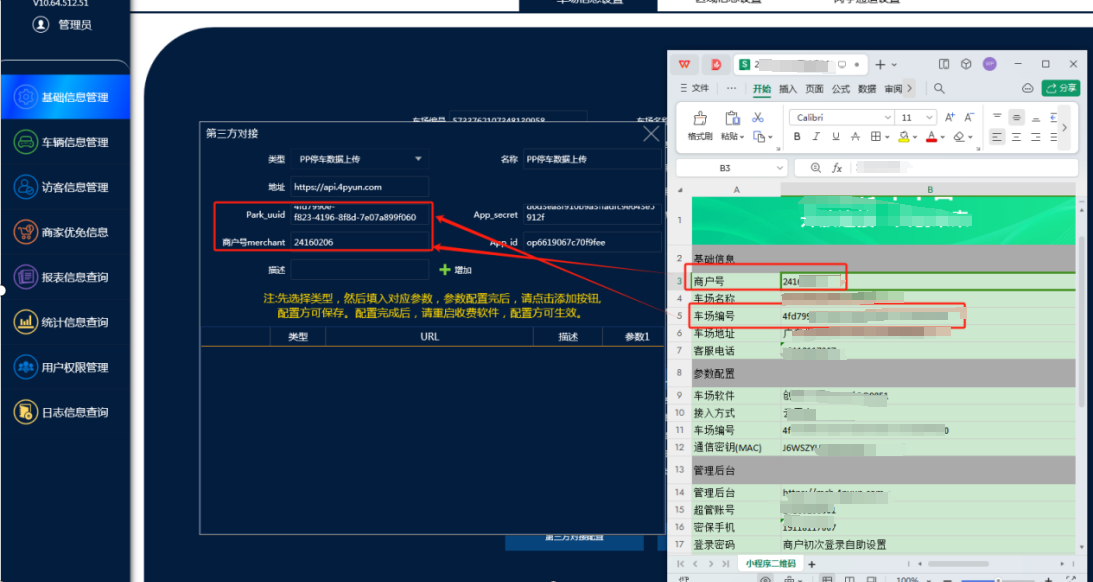Toggle underline formatting U

pyautogui.click(x=836, y=137)
